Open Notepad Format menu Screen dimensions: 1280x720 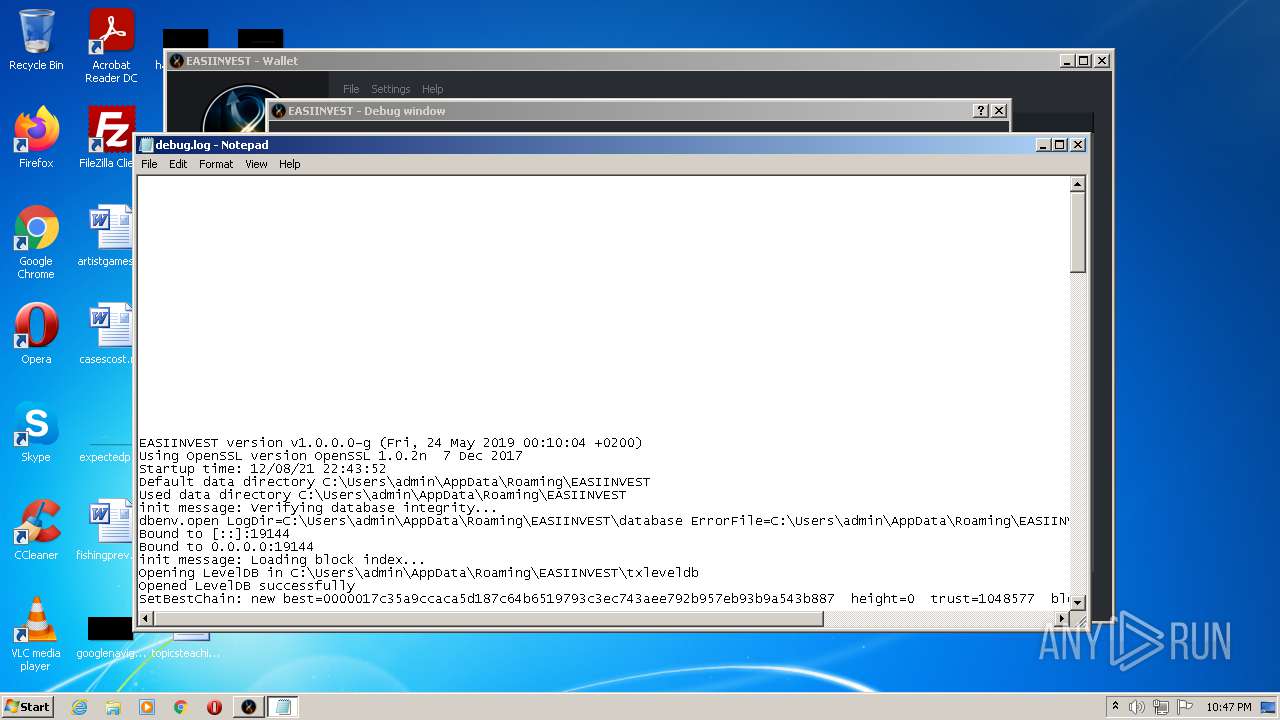pyautogui.click(x=216, y=164)
